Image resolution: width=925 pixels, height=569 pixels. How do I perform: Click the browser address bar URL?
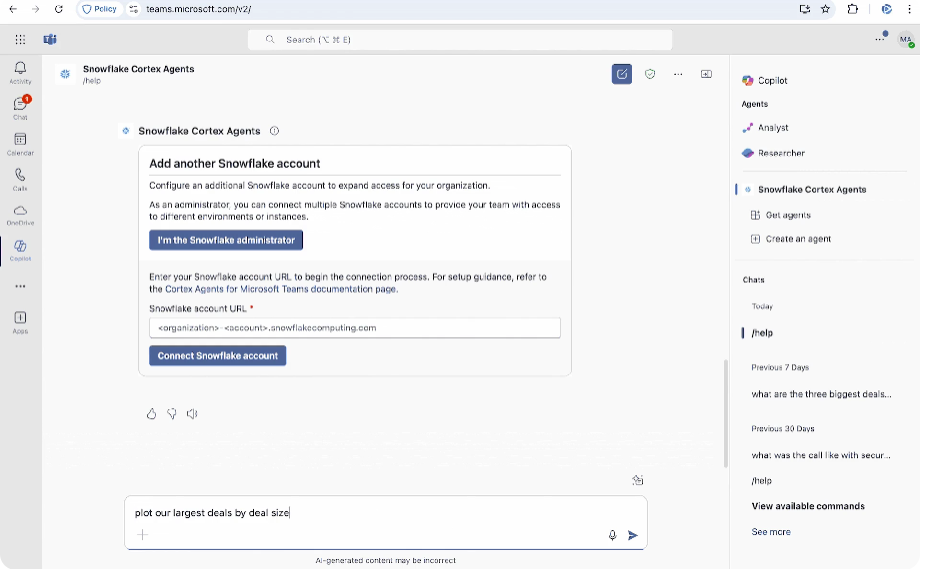tap(199, 9)
